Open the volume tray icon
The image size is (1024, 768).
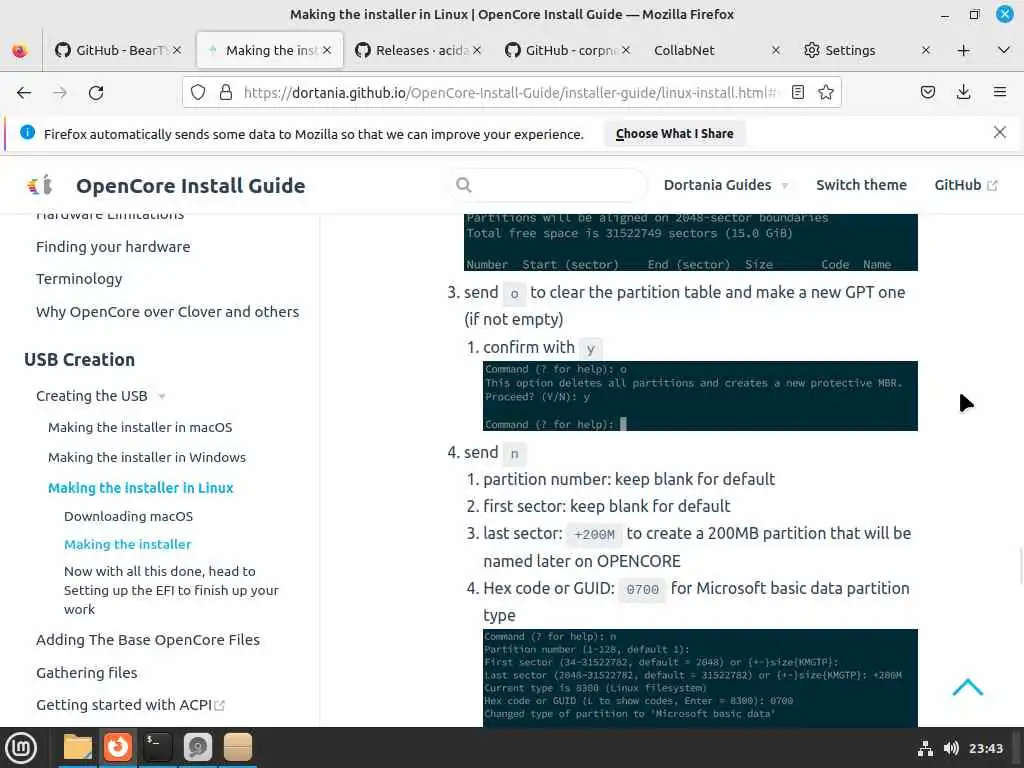coord(951,748)
